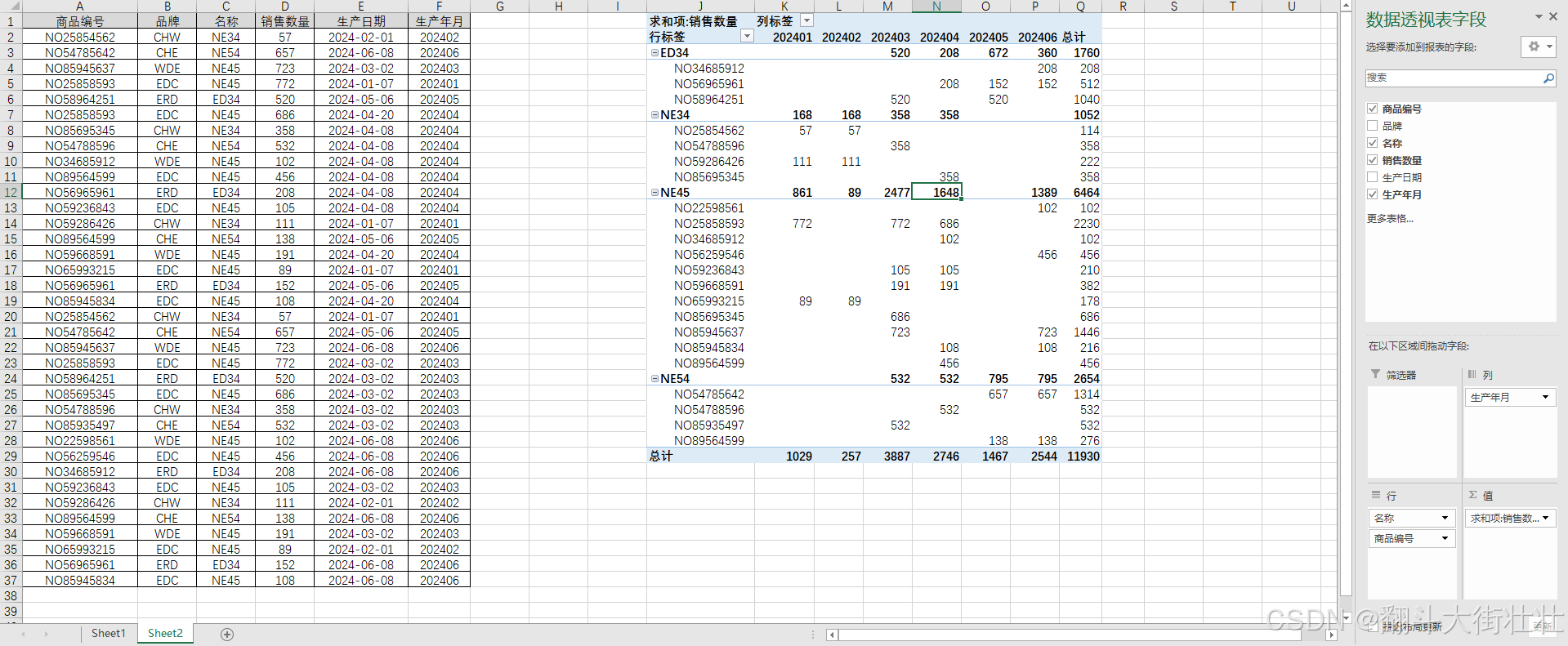Open the 行标签 filter dropdown
Viewport: 1568px width, 646px height.
click(x=747, y=37)
